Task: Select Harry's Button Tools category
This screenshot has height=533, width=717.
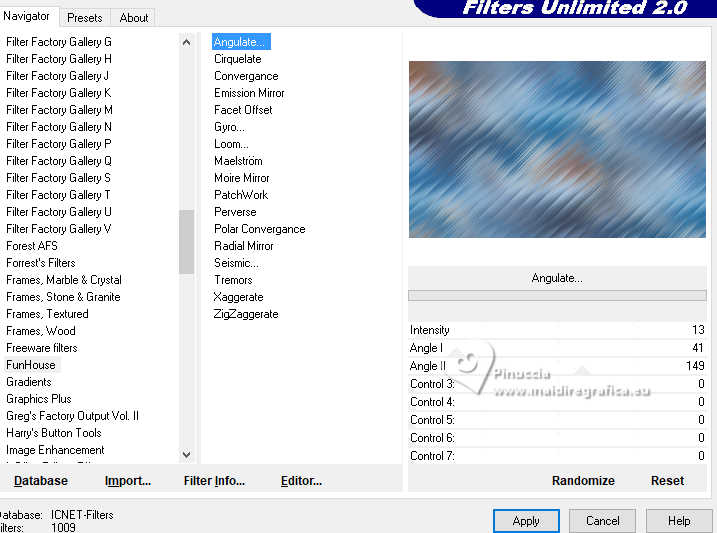Action: click(x=54, y=432)
